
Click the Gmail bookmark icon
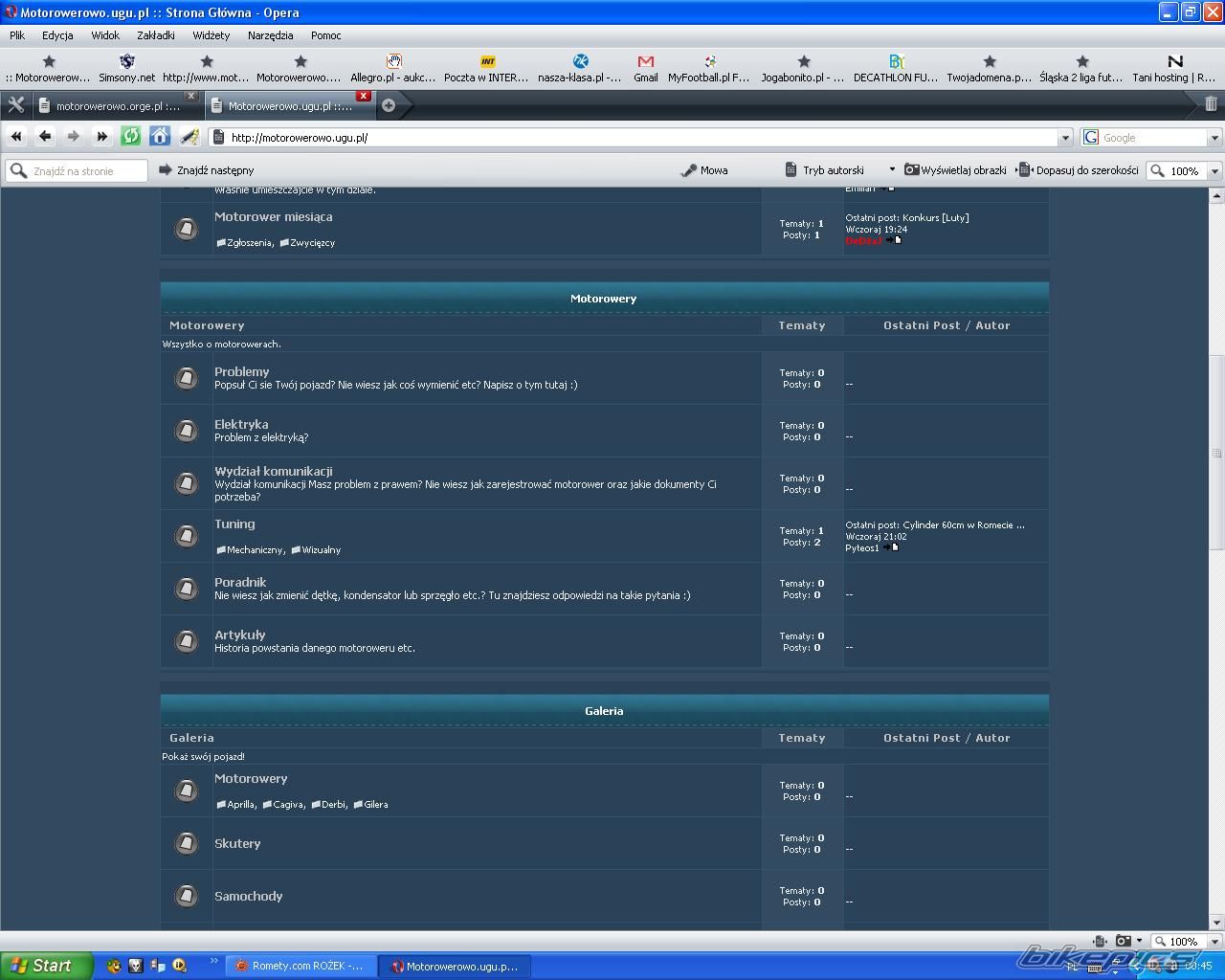[x=645, y=68]
